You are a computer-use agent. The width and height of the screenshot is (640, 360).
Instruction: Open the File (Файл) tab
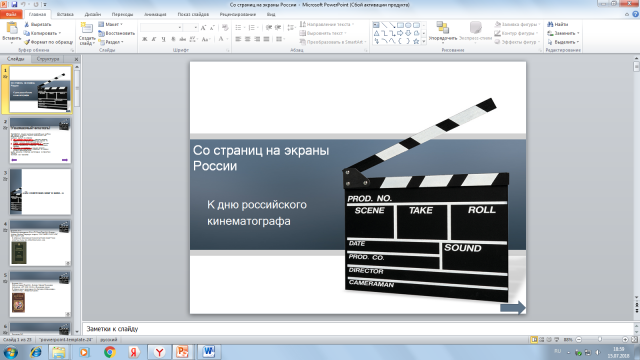tap(11, 14)
